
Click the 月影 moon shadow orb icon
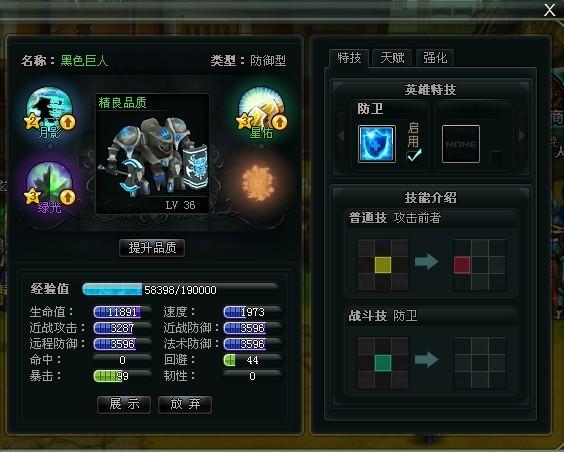(49, 110)
